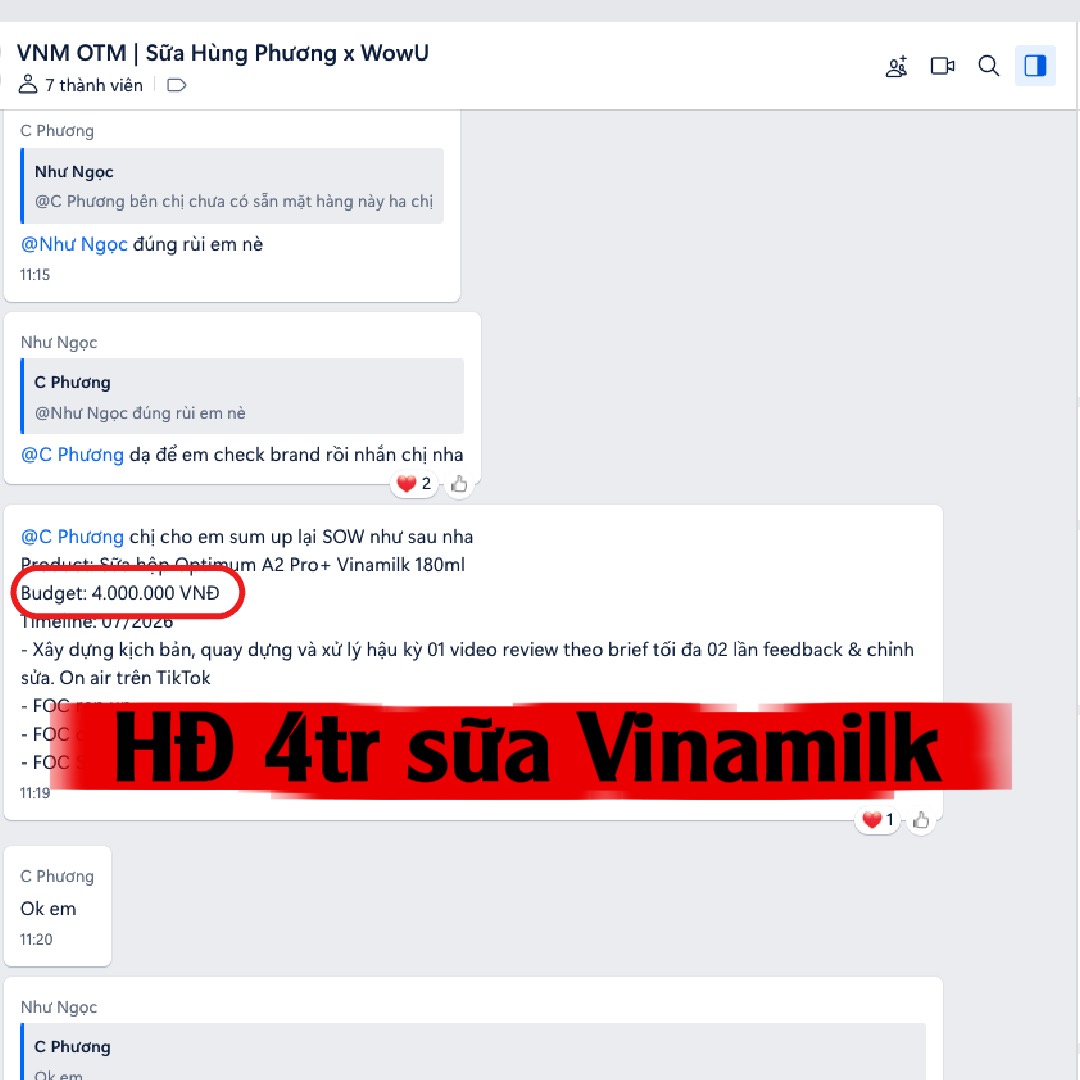The width and height of the screenshot is (1080, 1080).
Task: Open the bottom quoted C Phương Ok em reply
Action: tap(473, 1052)
